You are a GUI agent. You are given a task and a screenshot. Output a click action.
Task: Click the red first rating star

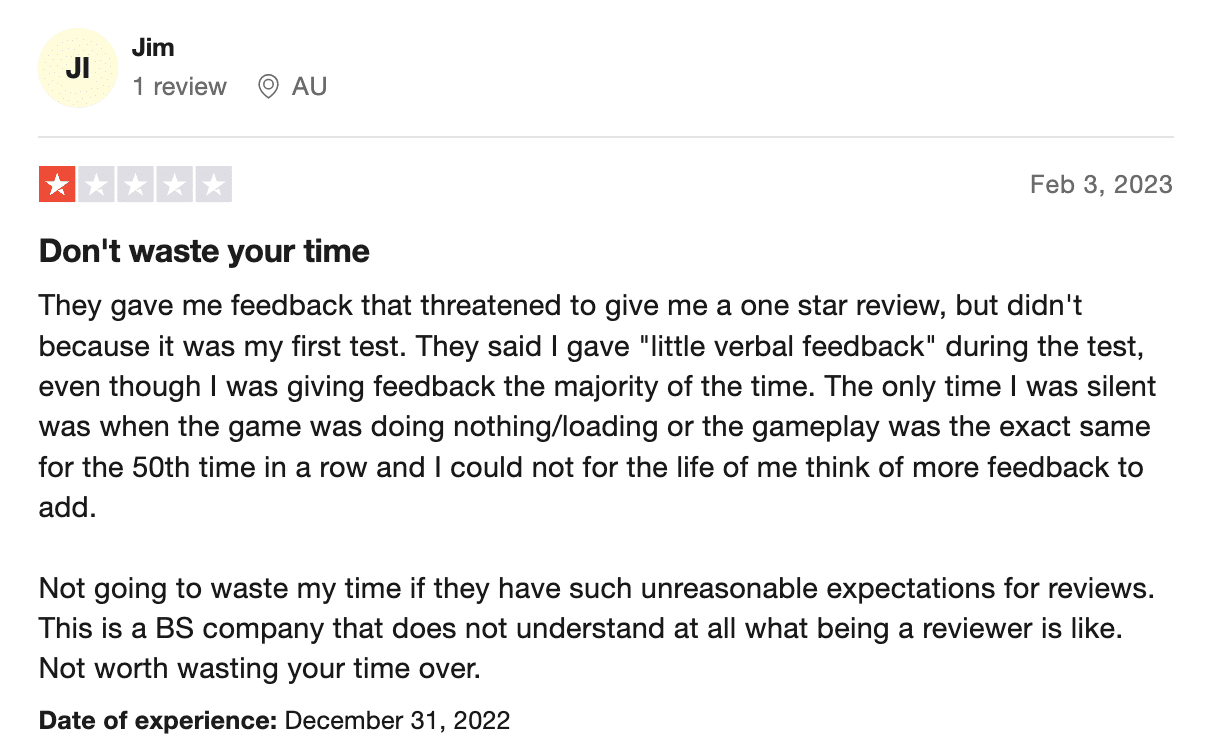[57, 185]
